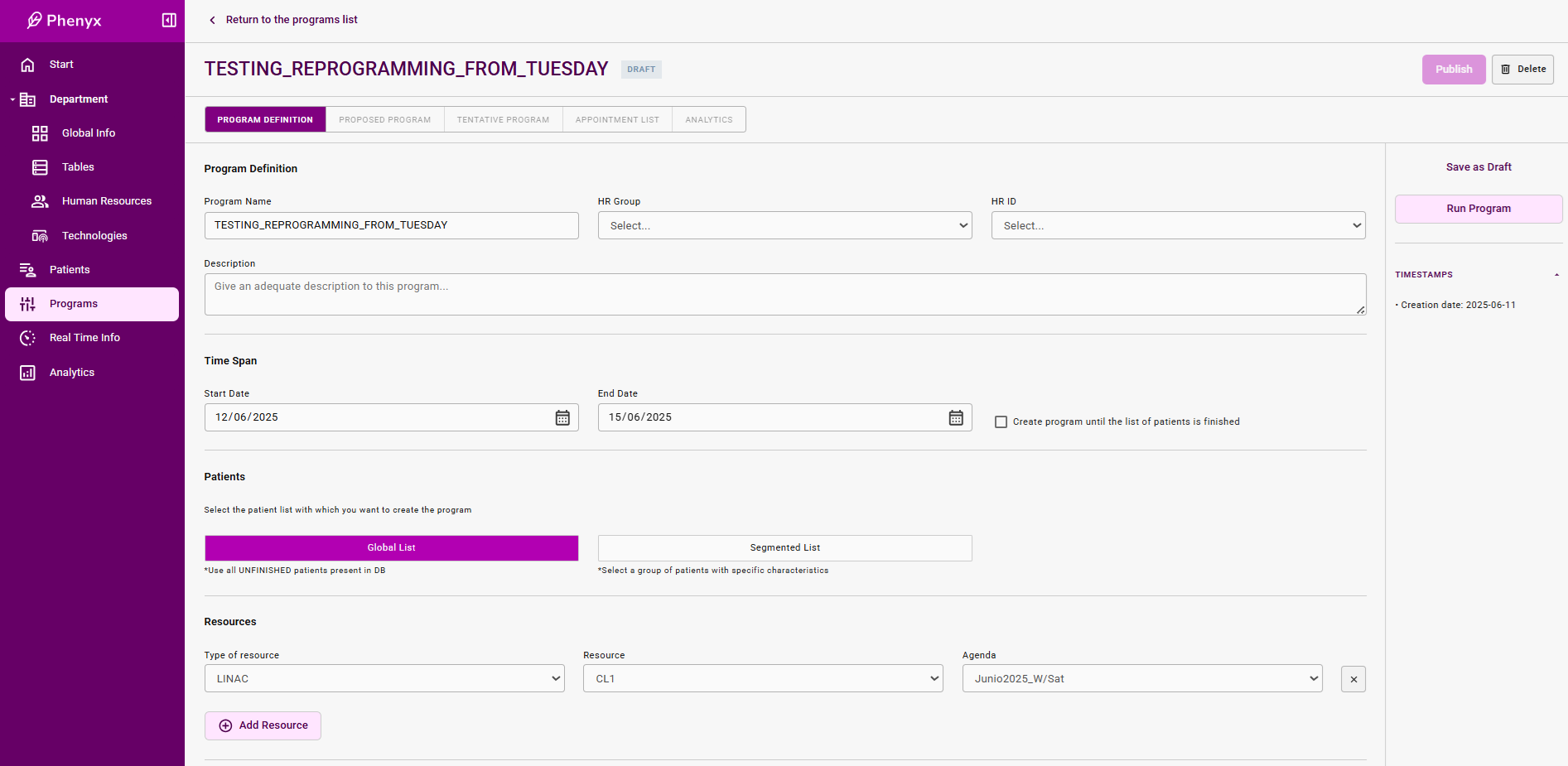Switch to Segmented List patient option

[x=784, y=548]
